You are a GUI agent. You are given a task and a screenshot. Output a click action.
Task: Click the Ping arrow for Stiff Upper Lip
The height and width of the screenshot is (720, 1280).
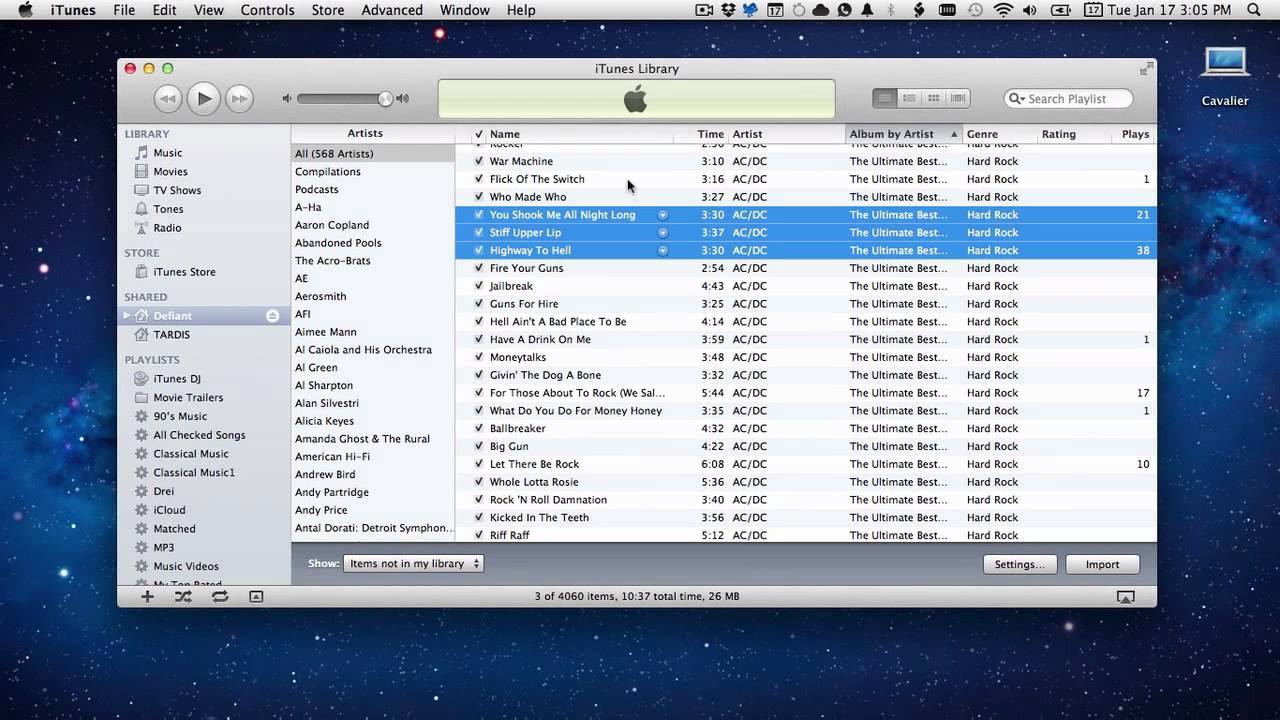(662, 232)
